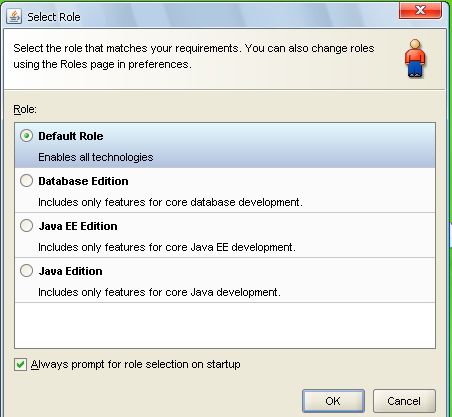Click the Java Edition title text
This screenshot has height=417, width=452.
(x=70, y=271)
